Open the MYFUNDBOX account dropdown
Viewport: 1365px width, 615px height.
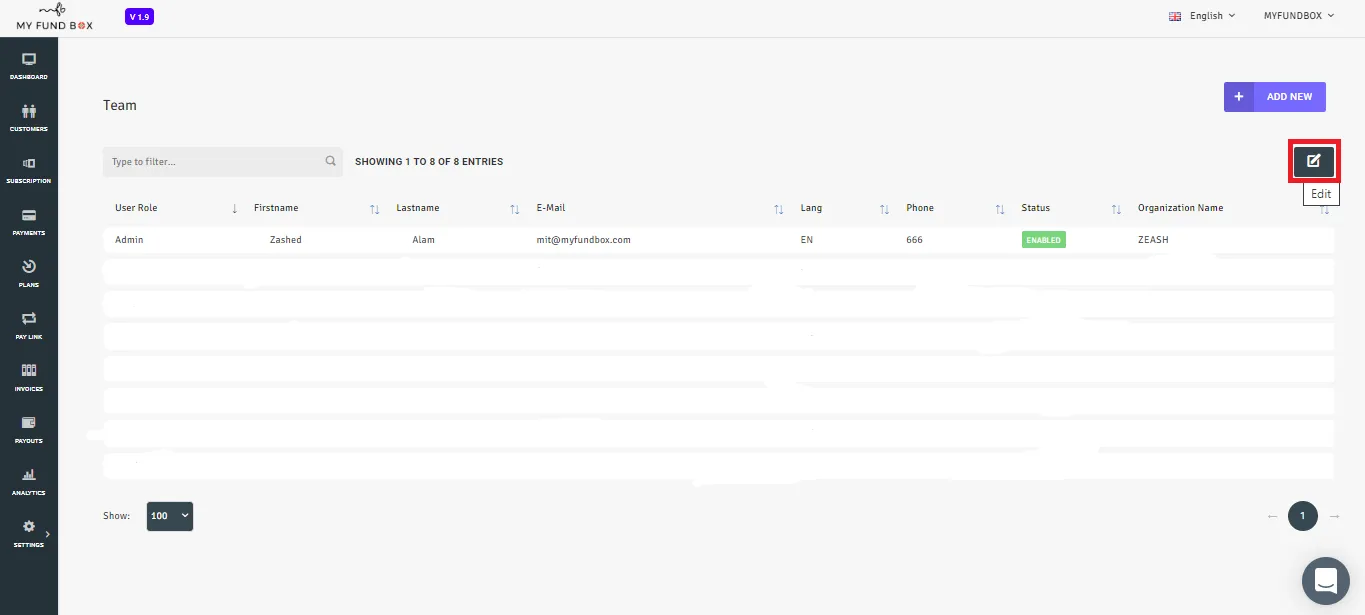[x=1299, y=16]
